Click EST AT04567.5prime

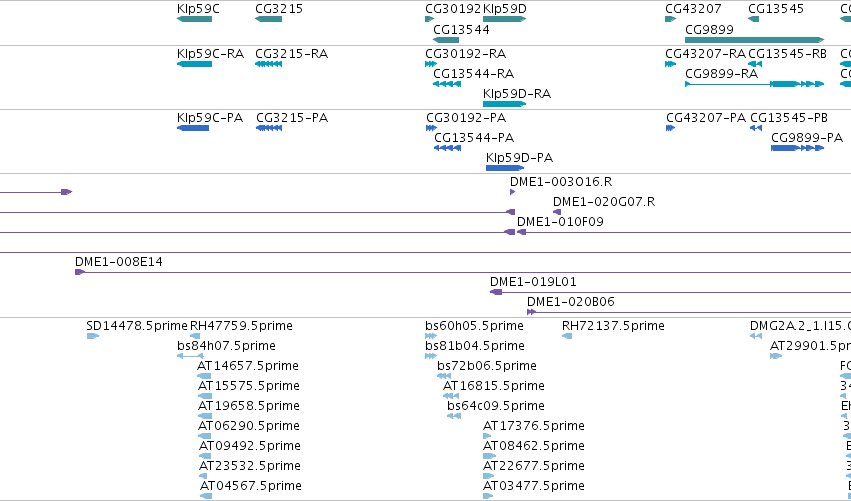(206, 496)
